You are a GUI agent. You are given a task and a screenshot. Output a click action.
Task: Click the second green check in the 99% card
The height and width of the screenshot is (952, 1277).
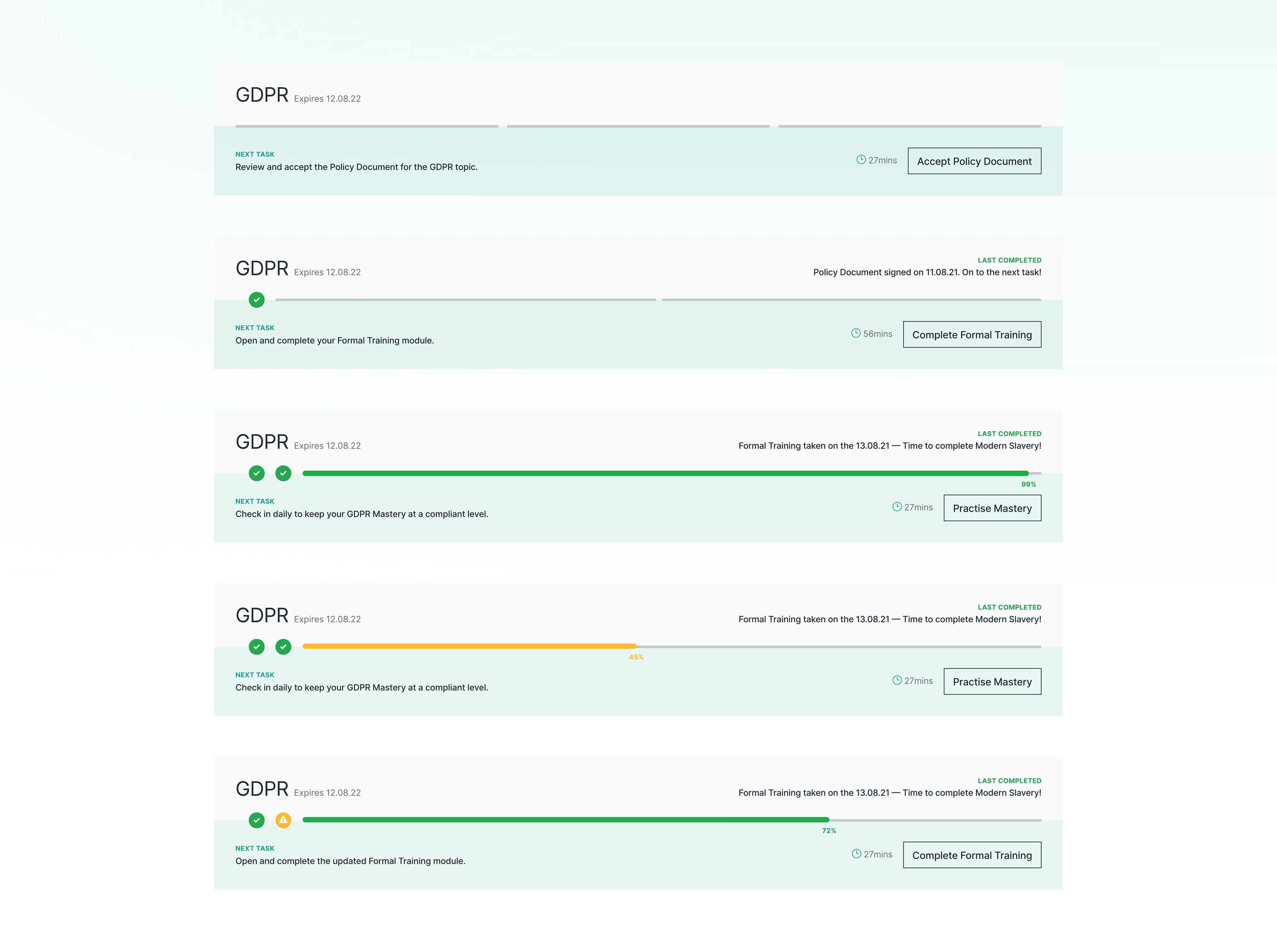point(283,473)
